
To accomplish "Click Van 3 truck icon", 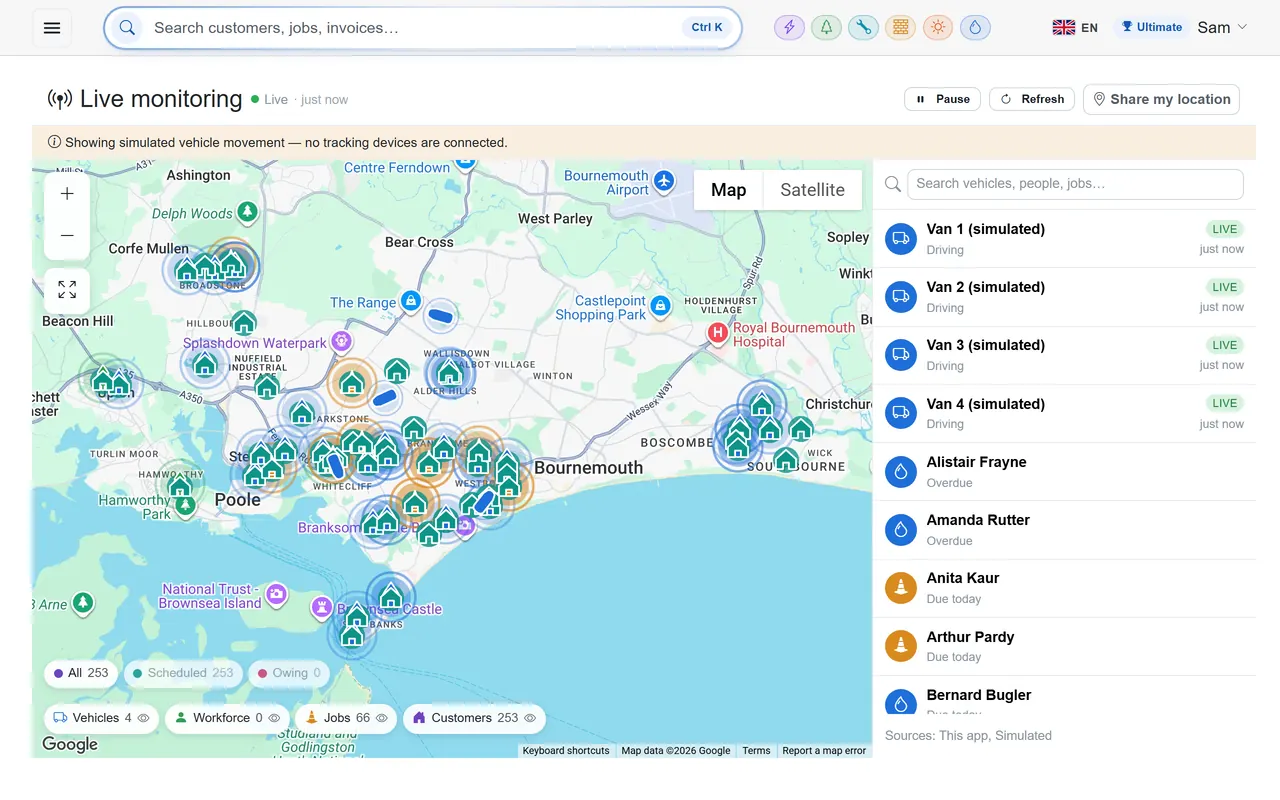I will tap(901, 355).
